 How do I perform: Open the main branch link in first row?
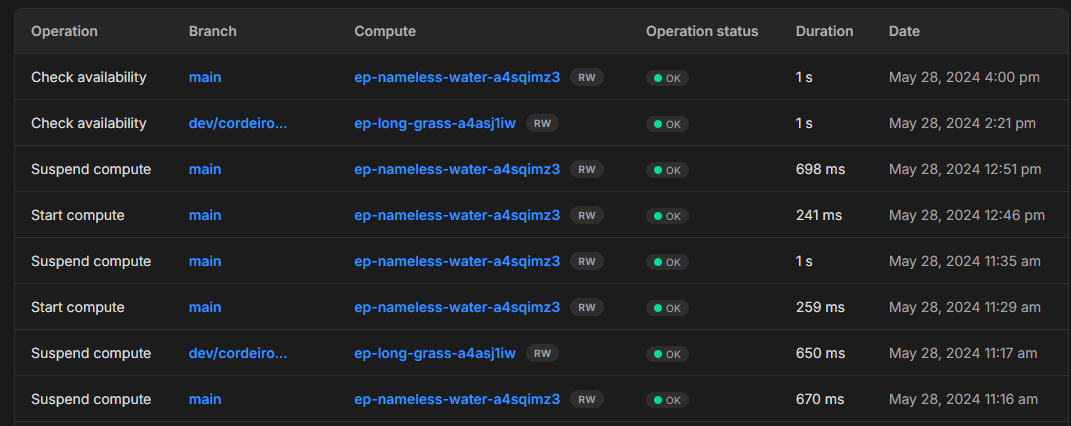click(205, 77)
